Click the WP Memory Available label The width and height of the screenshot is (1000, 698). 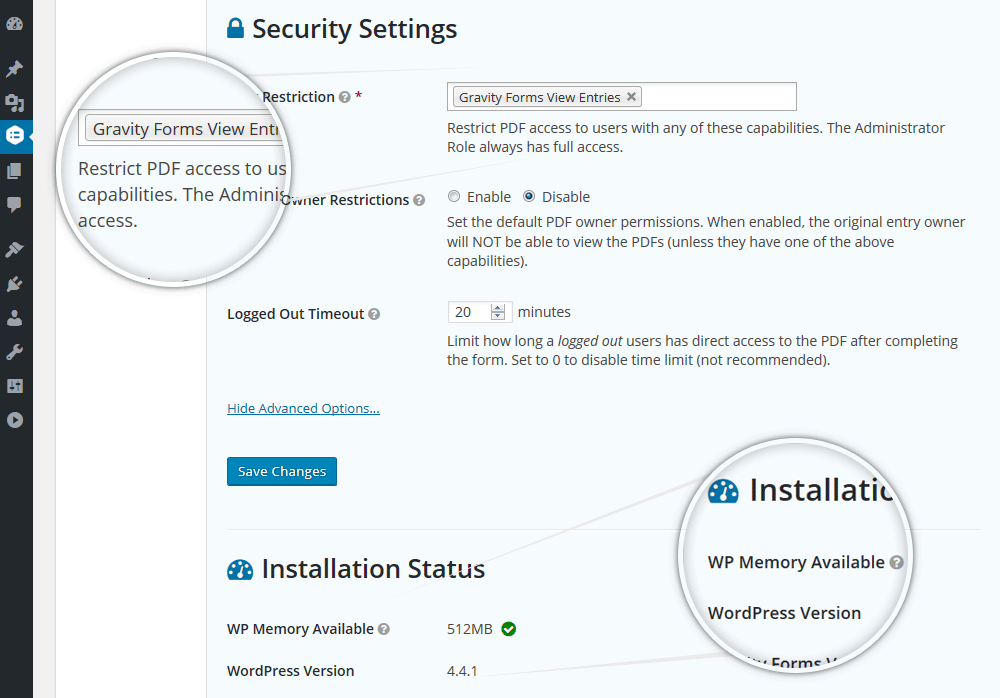(x=300, y=629)
